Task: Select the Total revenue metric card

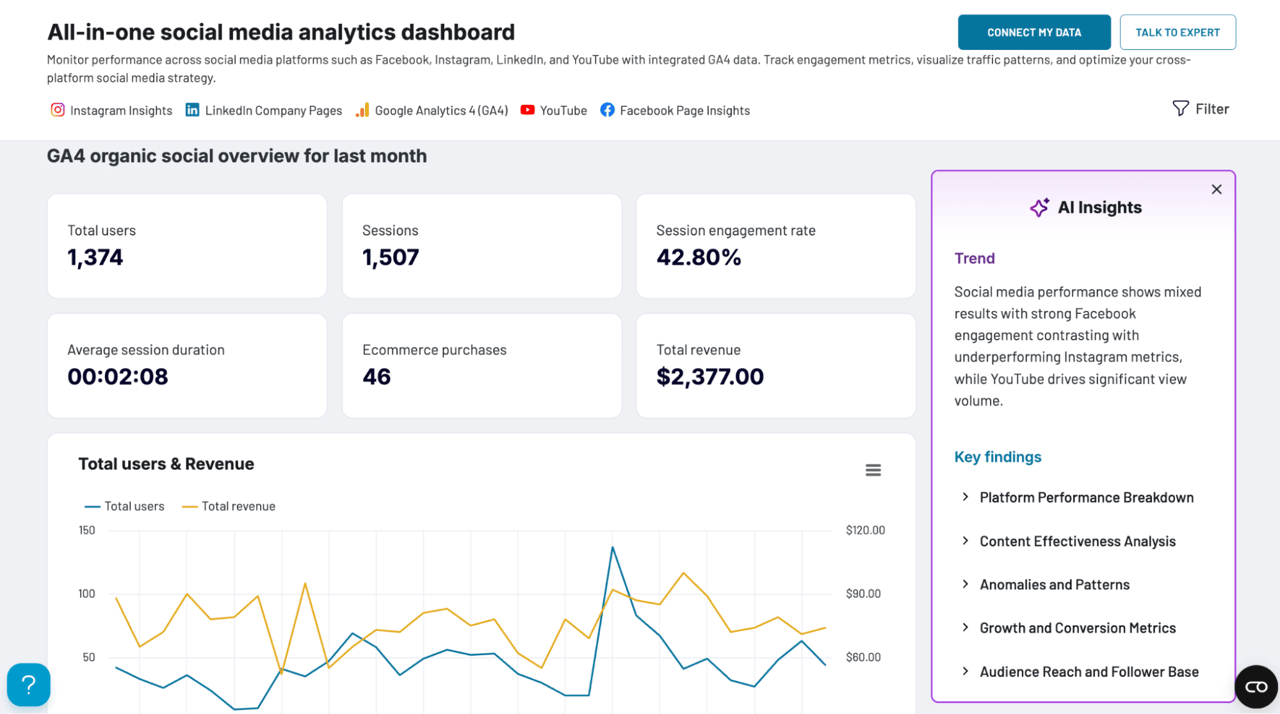Action: pyautogui.click(x=776, y=366)
